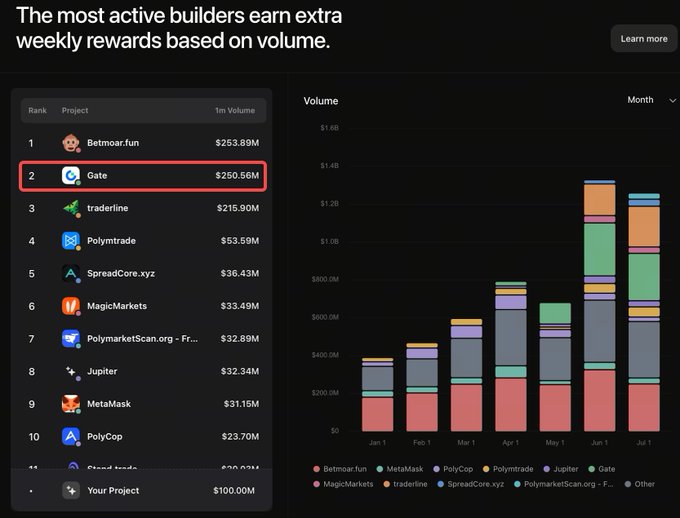The image size is (680, 518).
Task: Click the MetaMask project name
Action: point(109,404)
